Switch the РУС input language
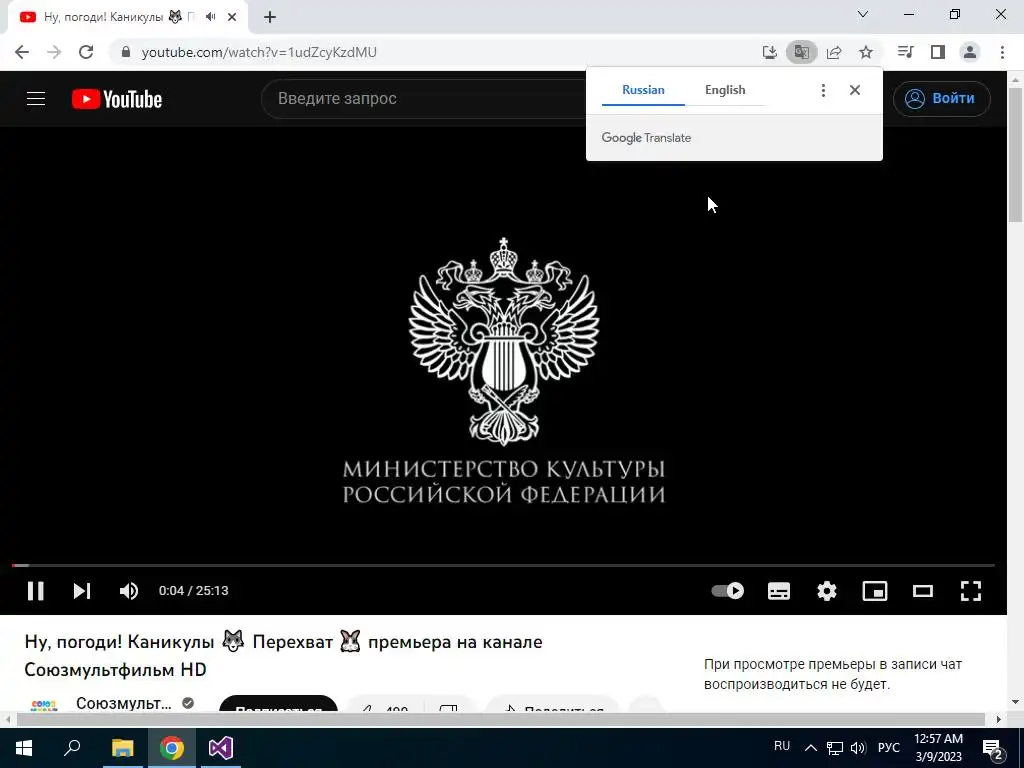 click(x=889, y=748)
